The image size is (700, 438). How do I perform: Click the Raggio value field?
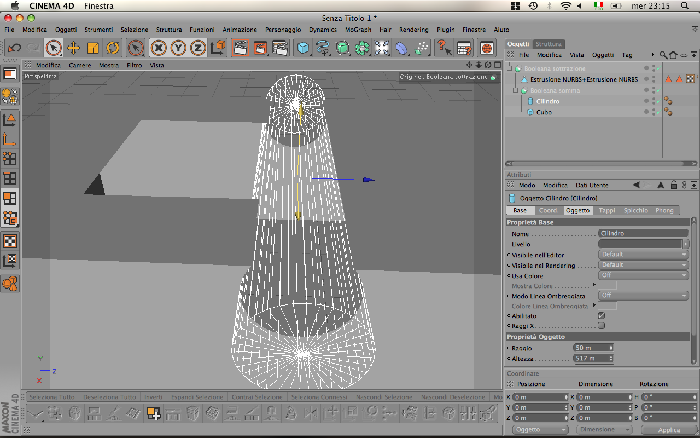tap(593, 347)
